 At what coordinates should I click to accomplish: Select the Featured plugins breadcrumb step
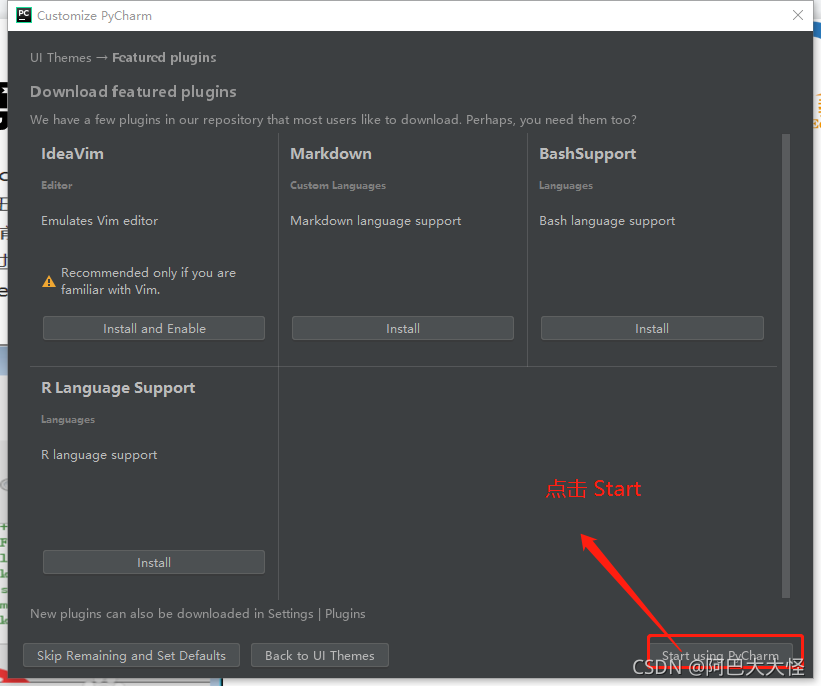(x=164, y=58)
